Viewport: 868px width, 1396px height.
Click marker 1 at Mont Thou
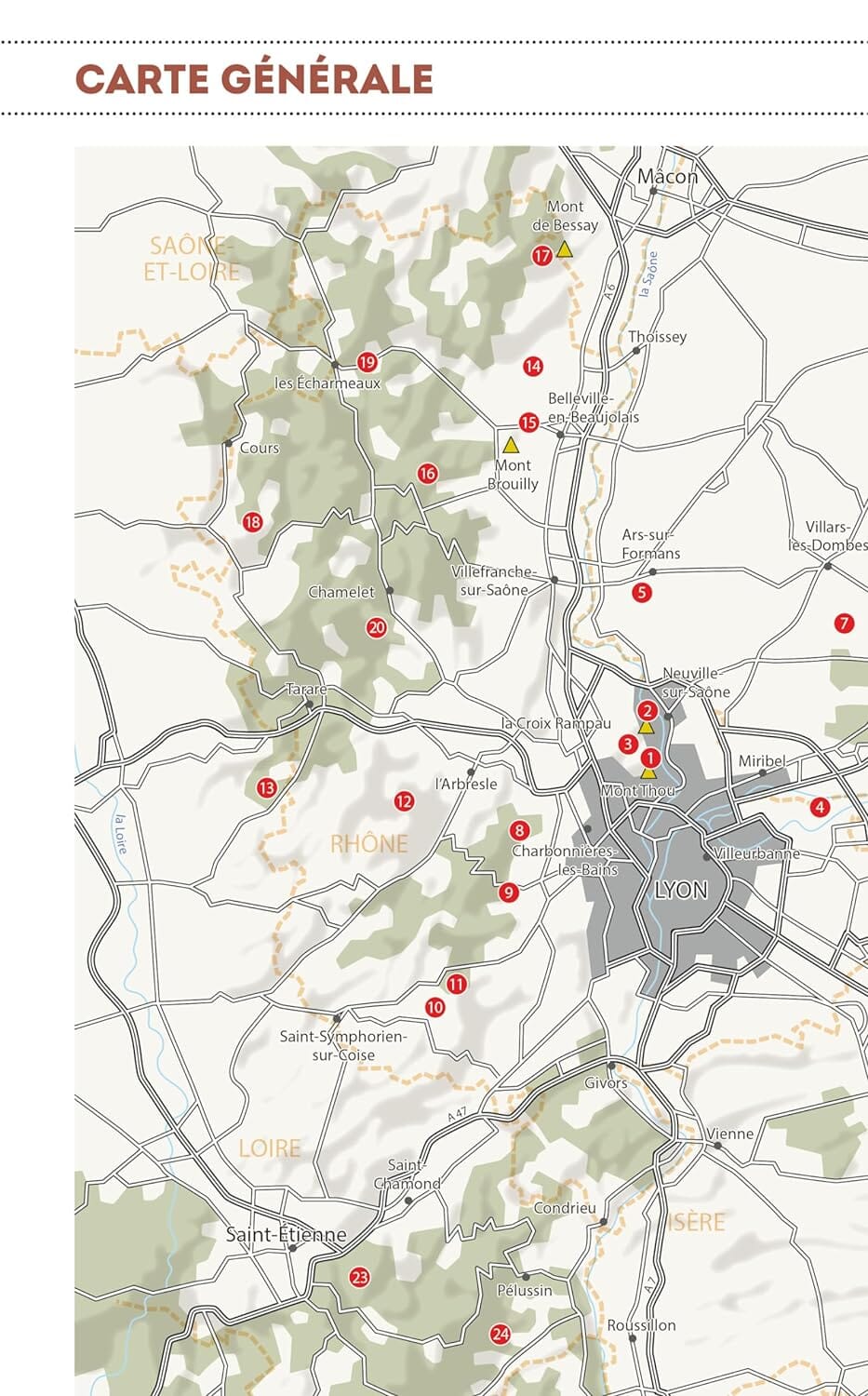(x=651, y=757)
